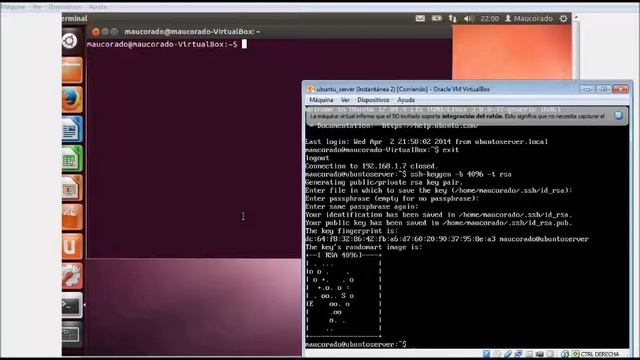Maximize the ubuntu_server VirtualBox window
Image resolution: width=640 pixels, height=360 pixels.
point(603,89)
